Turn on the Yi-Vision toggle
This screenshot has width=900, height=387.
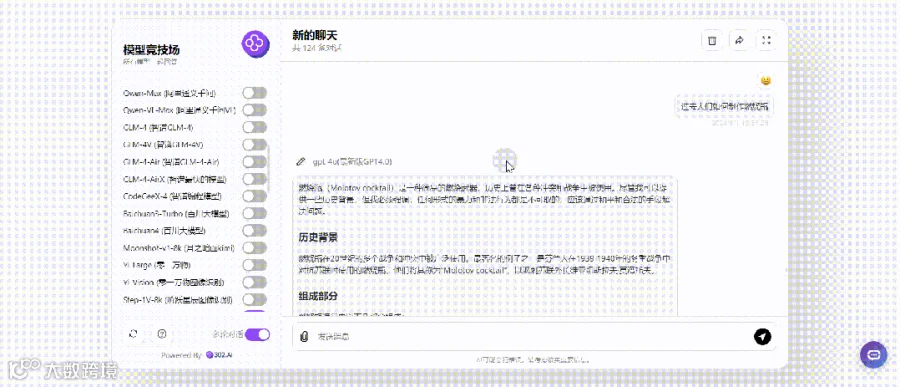[x=255, y=282]
